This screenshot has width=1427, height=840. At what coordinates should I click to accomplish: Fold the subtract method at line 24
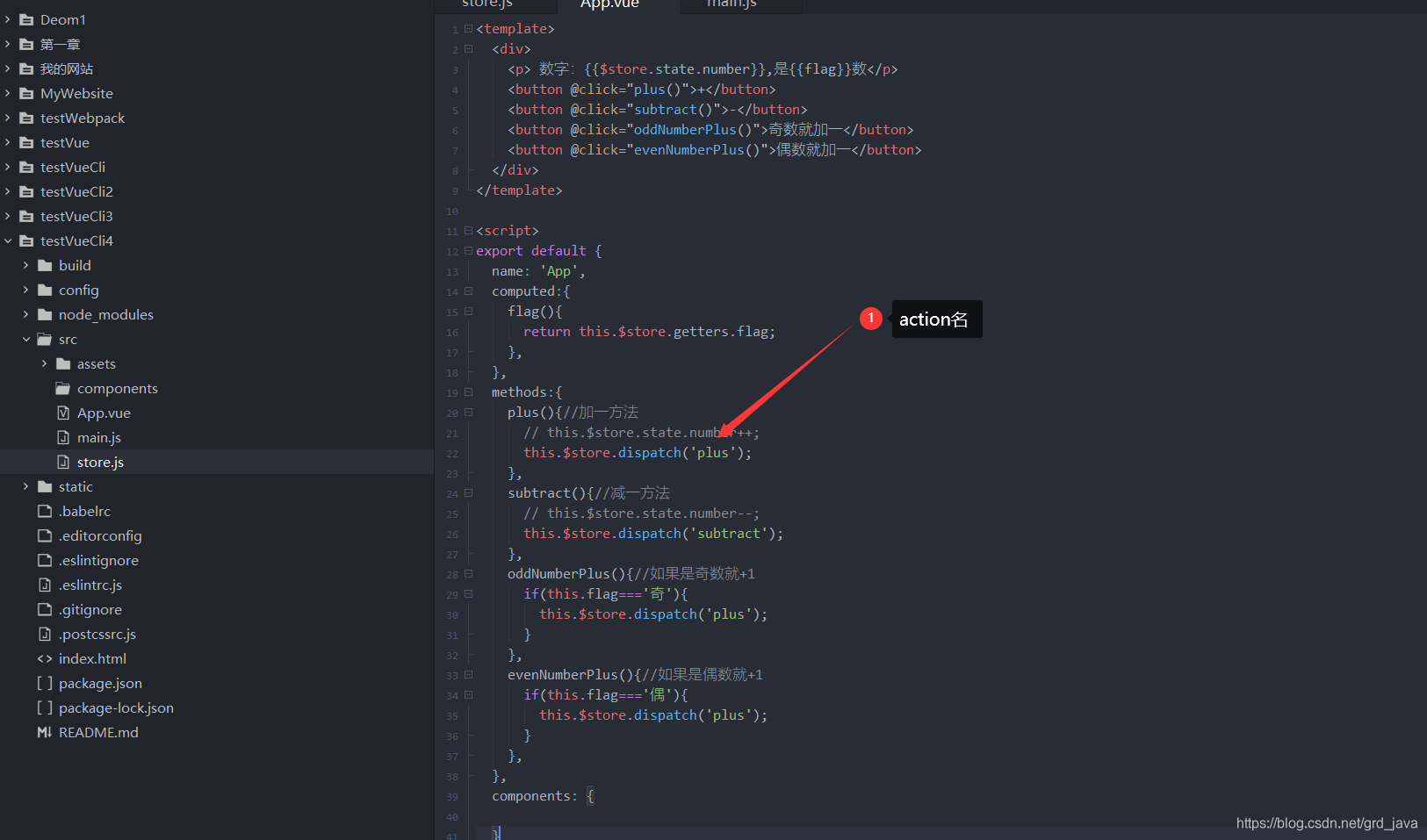coord(468,493)
